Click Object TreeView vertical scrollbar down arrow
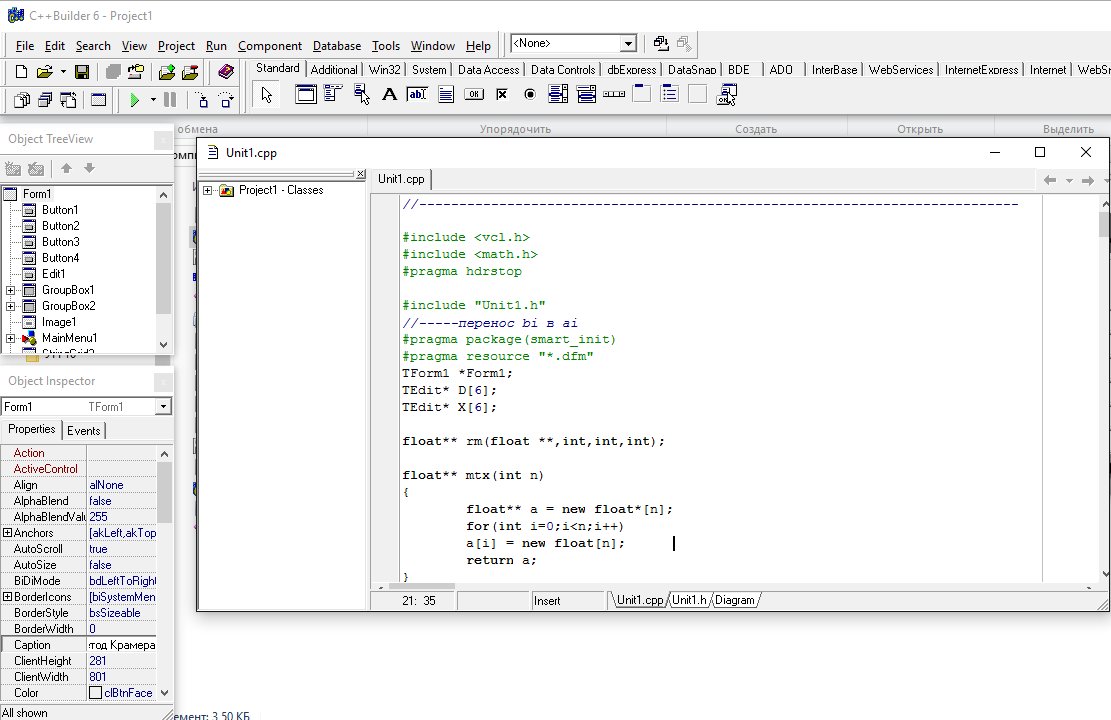This screenshot has height=720, width=1111. [164, 345]
